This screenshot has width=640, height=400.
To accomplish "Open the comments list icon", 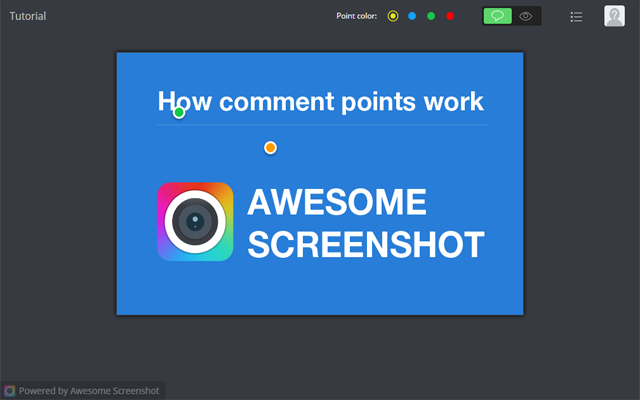I will click(576, 17).
